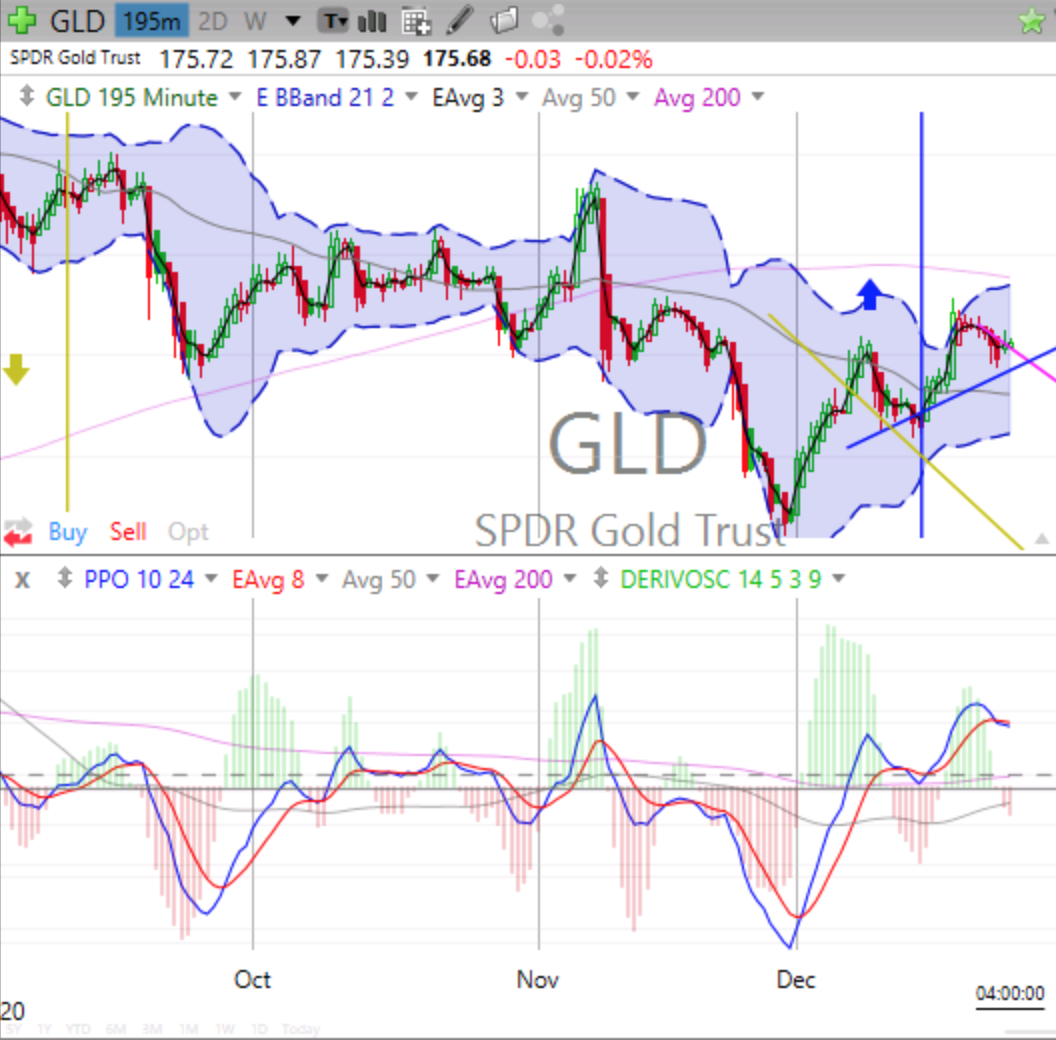Click the green plus to add a new symbol
This screenshot has height=1040, width=1056.
[x=20, y=20]
